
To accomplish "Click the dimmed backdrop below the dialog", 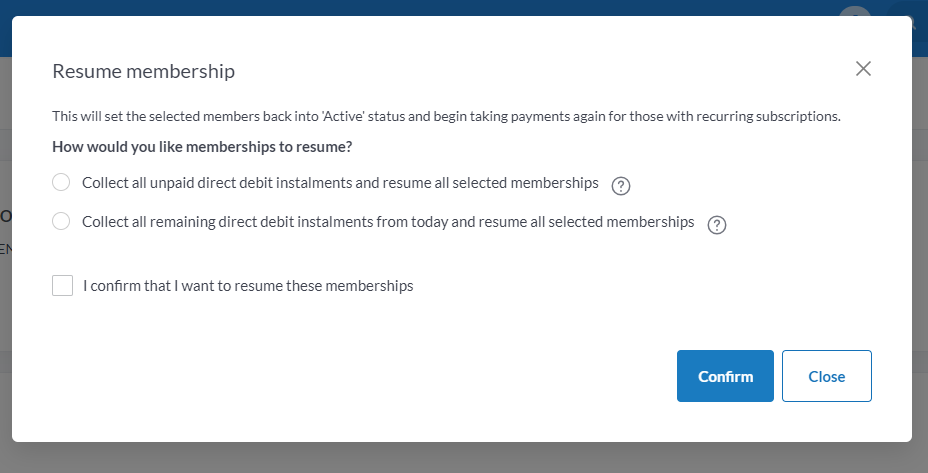I will click(464, 458).
